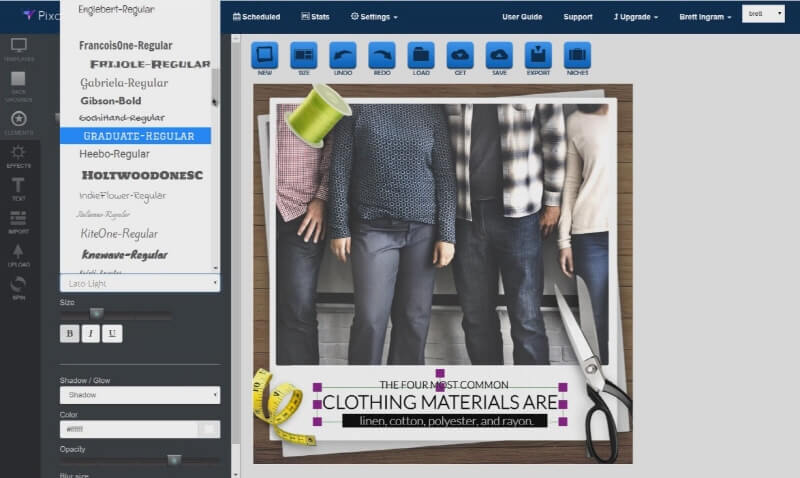Open the Brett Ingram account menu
Image resolution: width=800 pixels, height=478 pixels.
705,17
